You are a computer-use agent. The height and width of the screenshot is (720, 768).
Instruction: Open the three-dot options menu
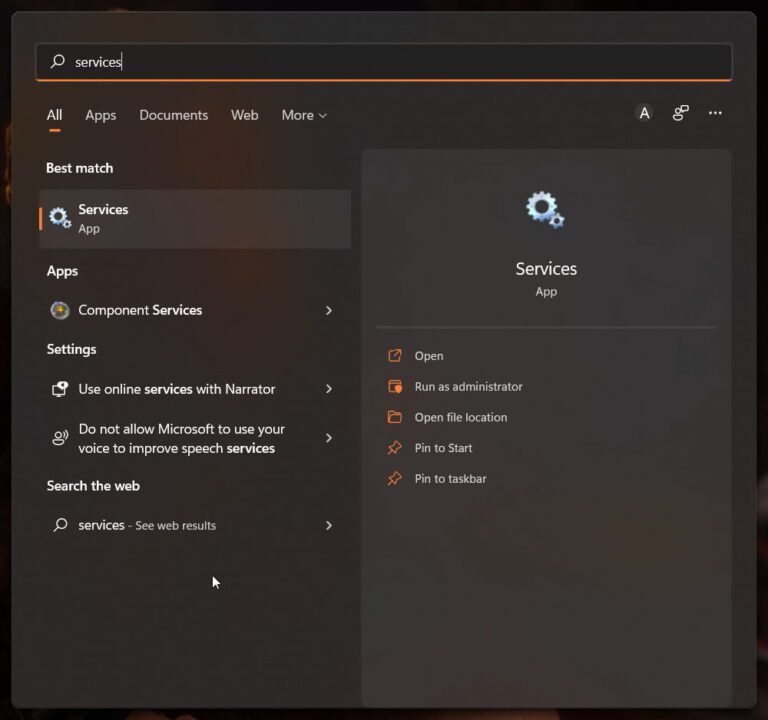(715, 113)
